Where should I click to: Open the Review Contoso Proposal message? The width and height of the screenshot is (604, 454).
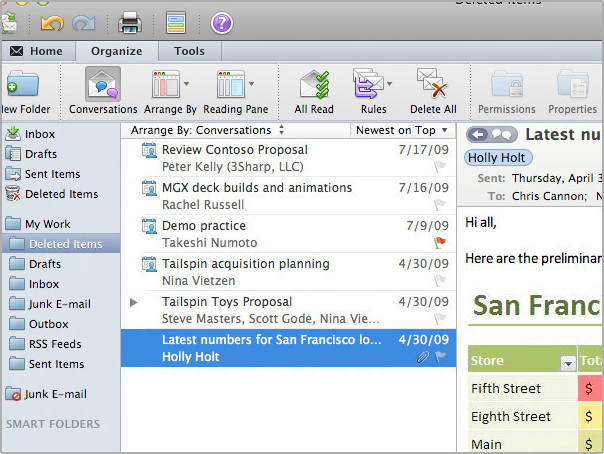(288, 158)
